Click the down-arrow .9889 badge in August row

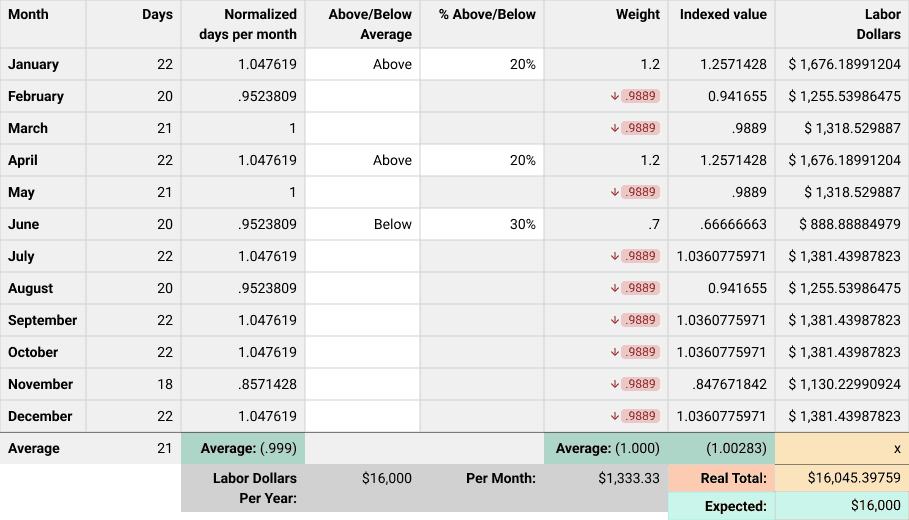(x=635, y=288)
